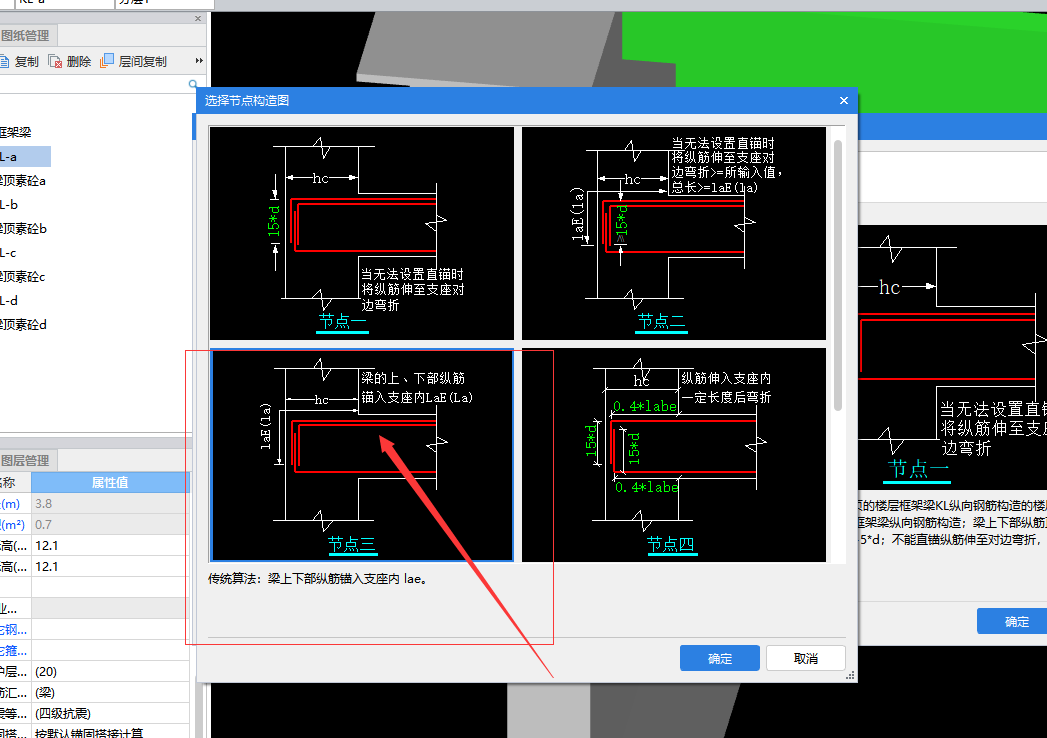Image resolution: width=1047 pixels, height=738 pixels.
Task: Select the 顶素砼a list item
Action: point(23,181)
